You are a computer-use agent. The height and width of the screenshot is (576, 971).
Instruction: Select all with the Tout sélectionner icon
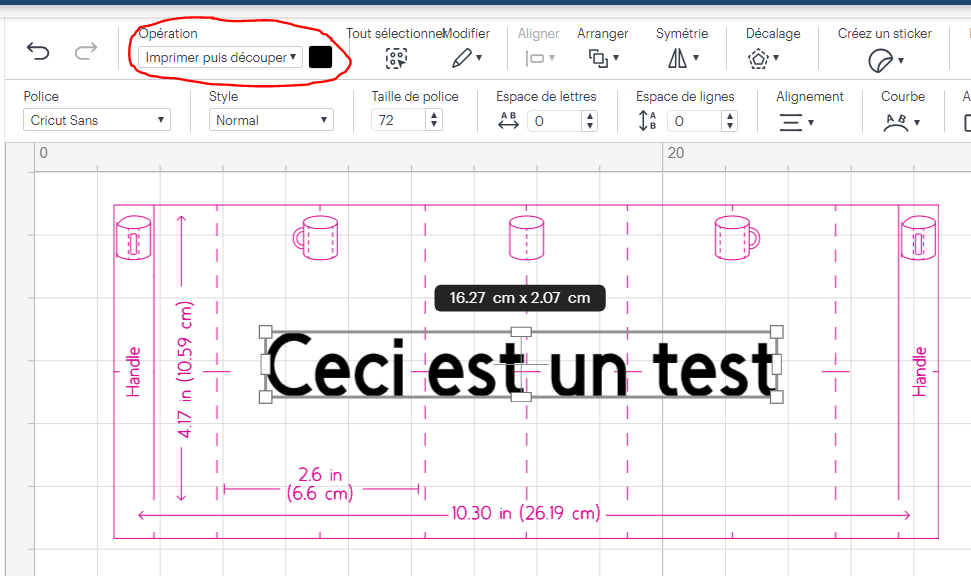tap(396, 59)
